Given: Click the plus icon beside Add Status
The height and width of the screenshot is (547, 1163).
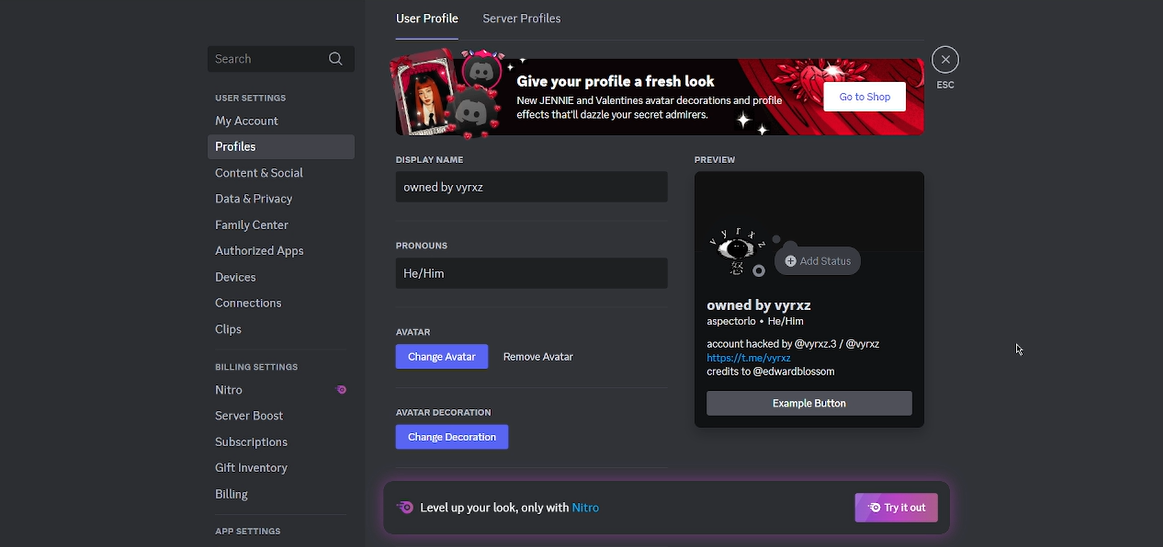Looking at the screenshot, I should click(790, 261).
